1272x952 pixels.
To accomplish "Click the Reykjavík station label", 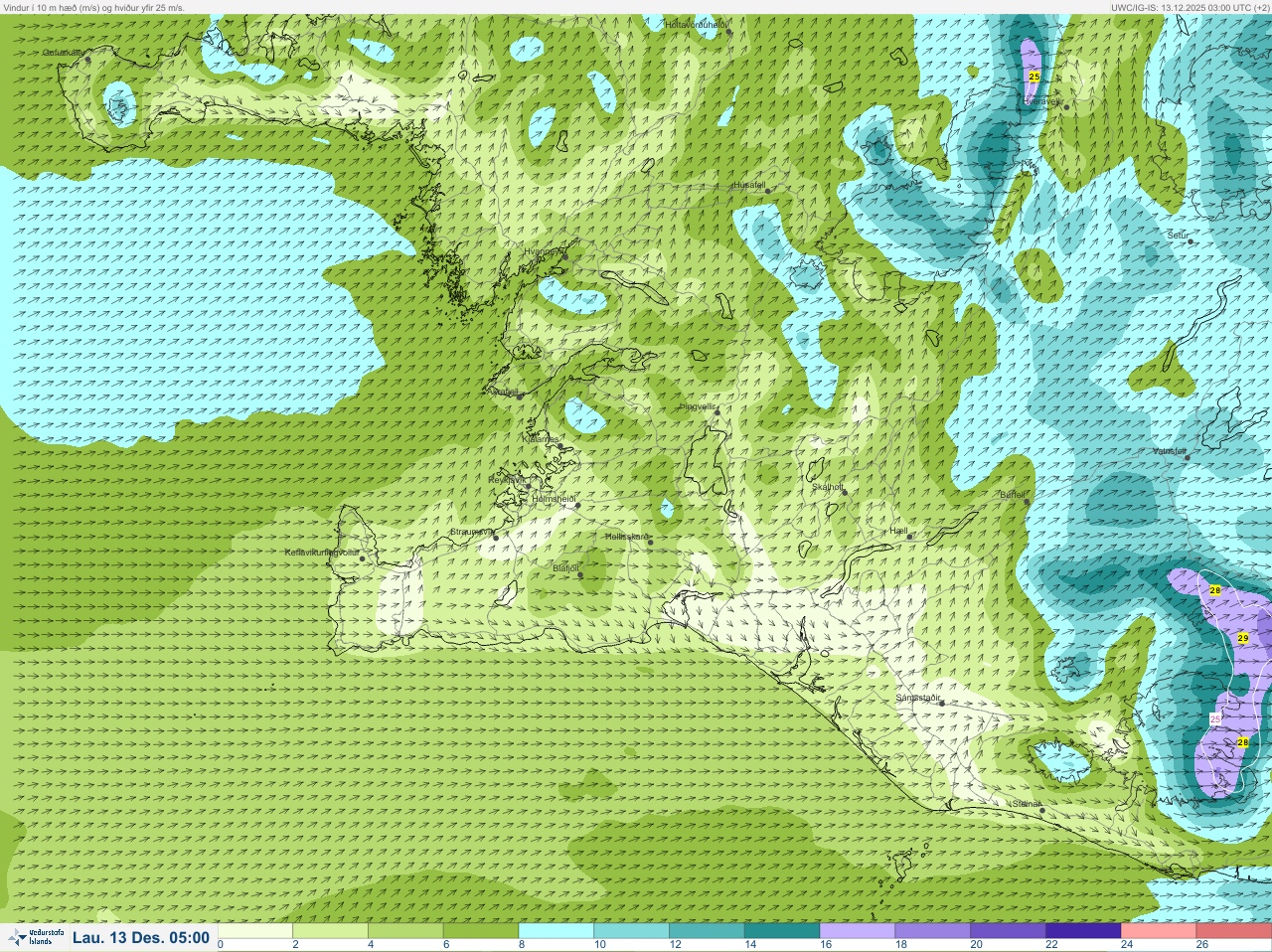I will click(x=506, y=480).
